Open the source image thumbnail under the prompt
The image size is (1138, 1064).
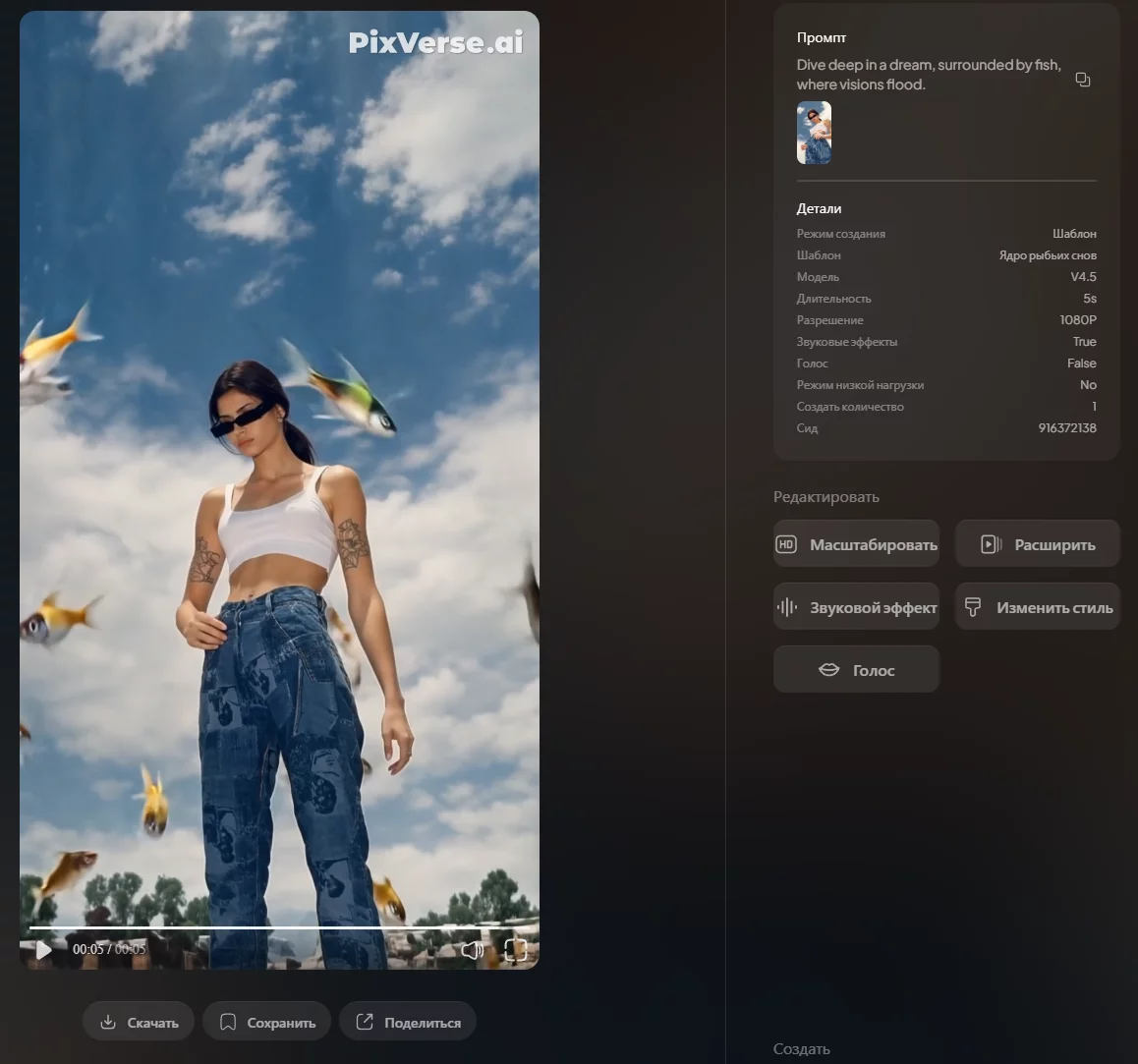pyautogui.click(x=814, y=133)
